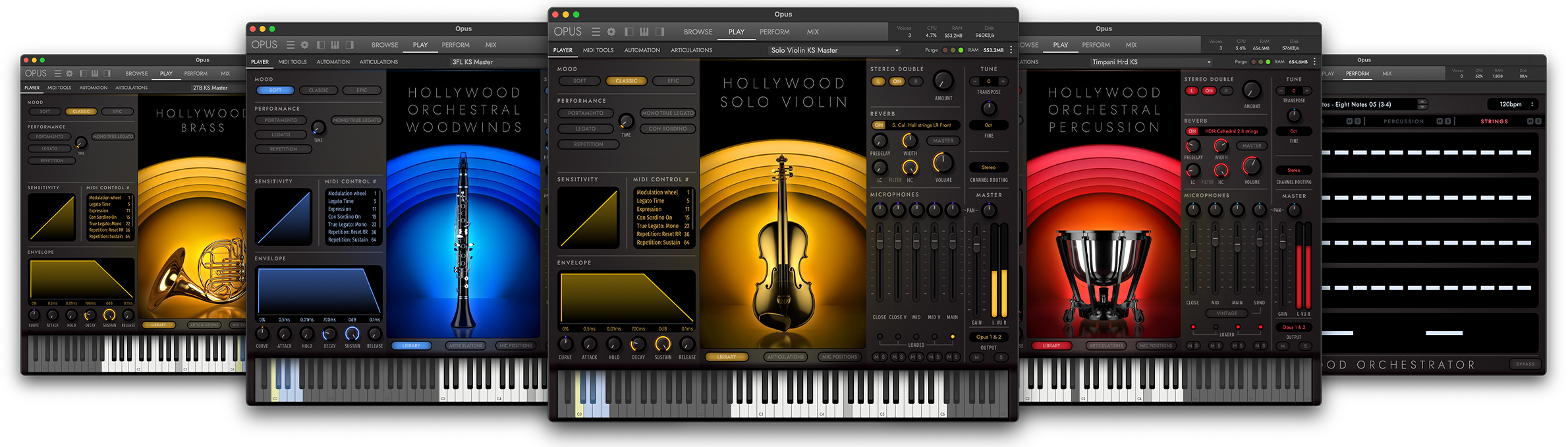Open the MIDI TOOLS tab in Solo Violin window

coord(598,50)
